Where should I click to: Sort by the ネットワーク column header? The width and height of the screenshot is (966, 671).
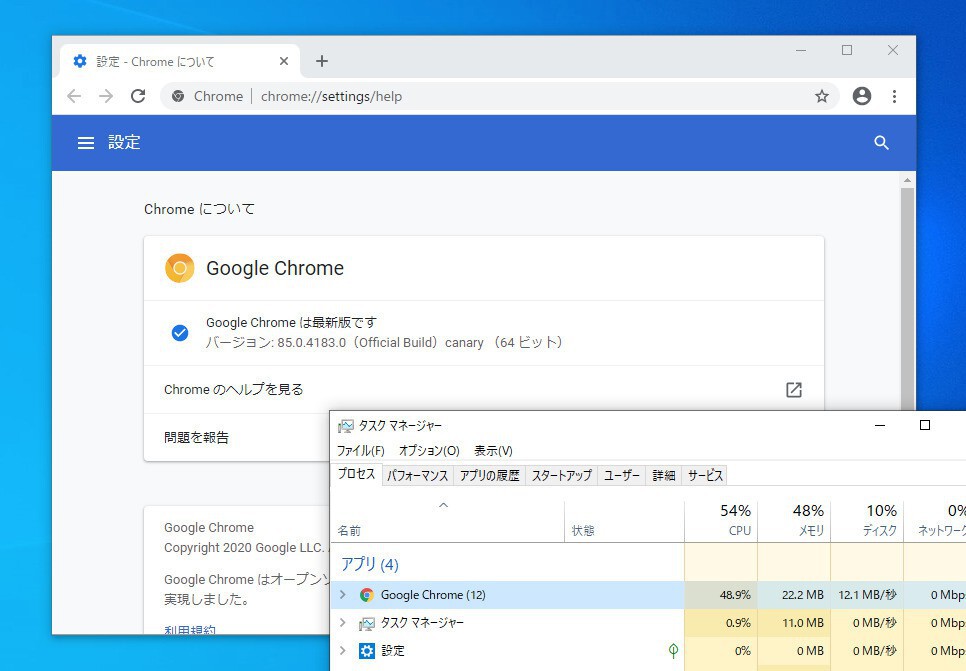[935, 521]
